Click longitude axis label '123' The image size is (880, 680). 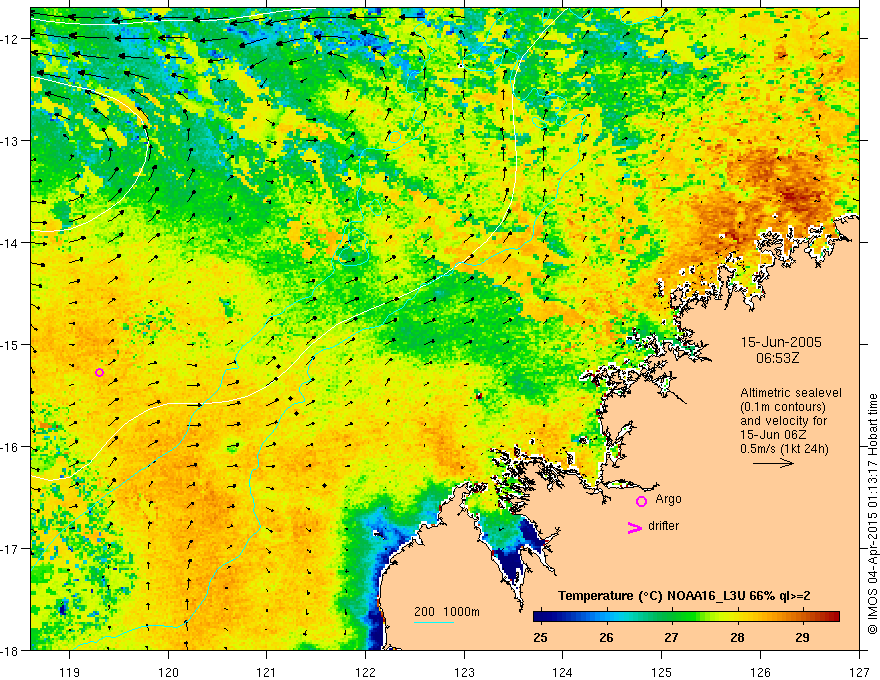464,672
